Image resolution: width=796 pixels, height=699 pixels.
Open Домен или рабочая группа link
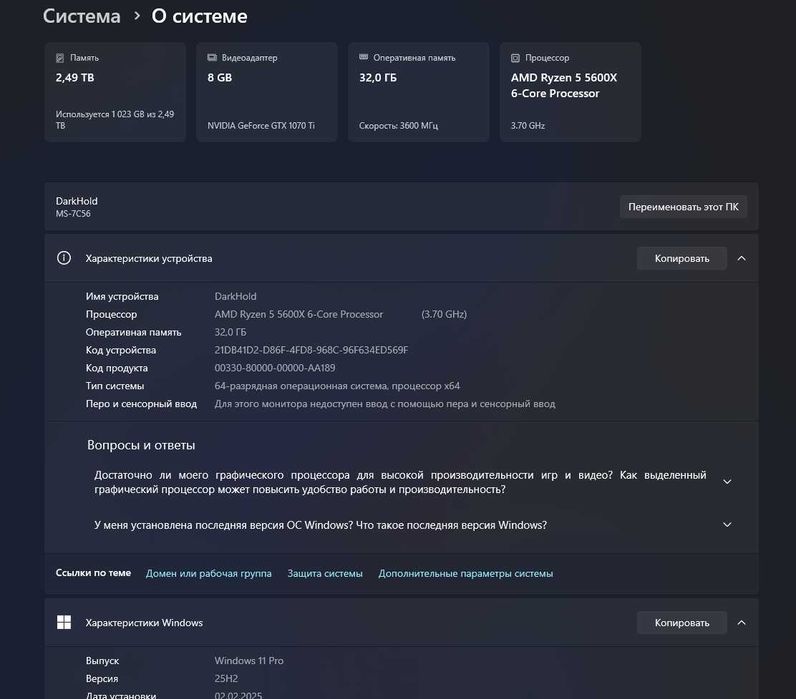[209, 573]
